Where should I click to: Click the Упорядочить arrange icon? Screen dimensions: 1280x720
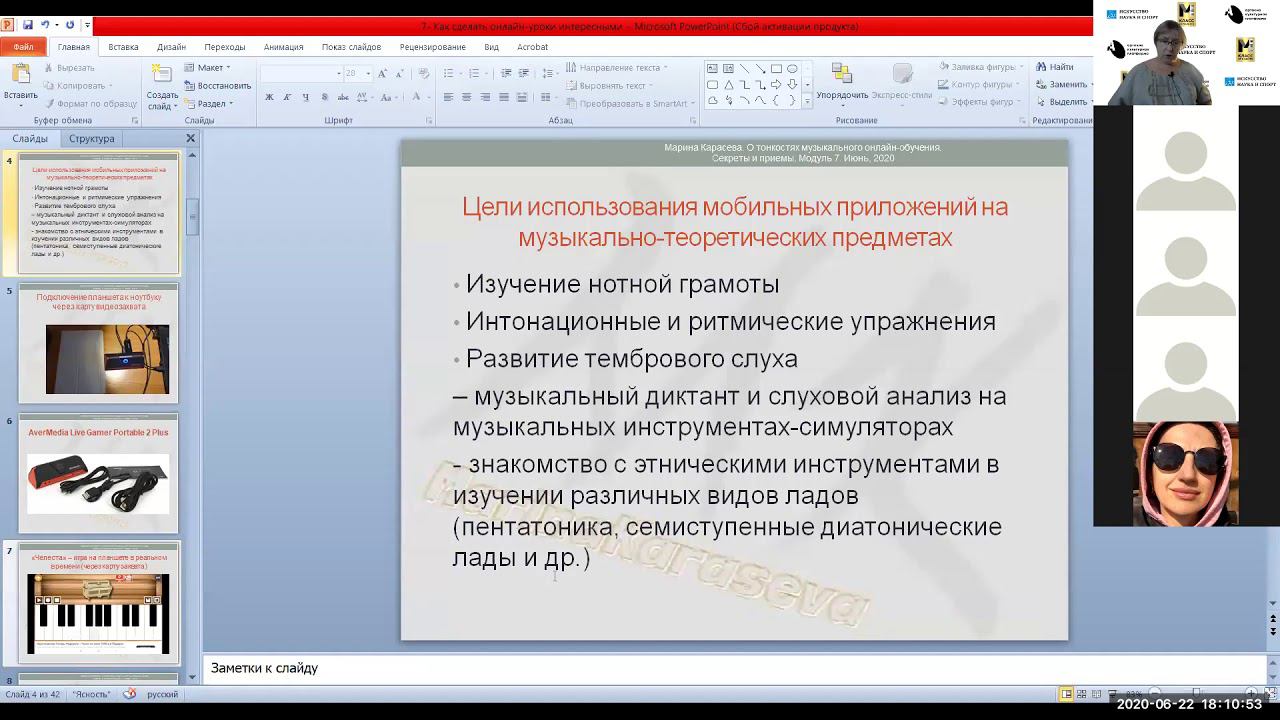tap(842, 75)
